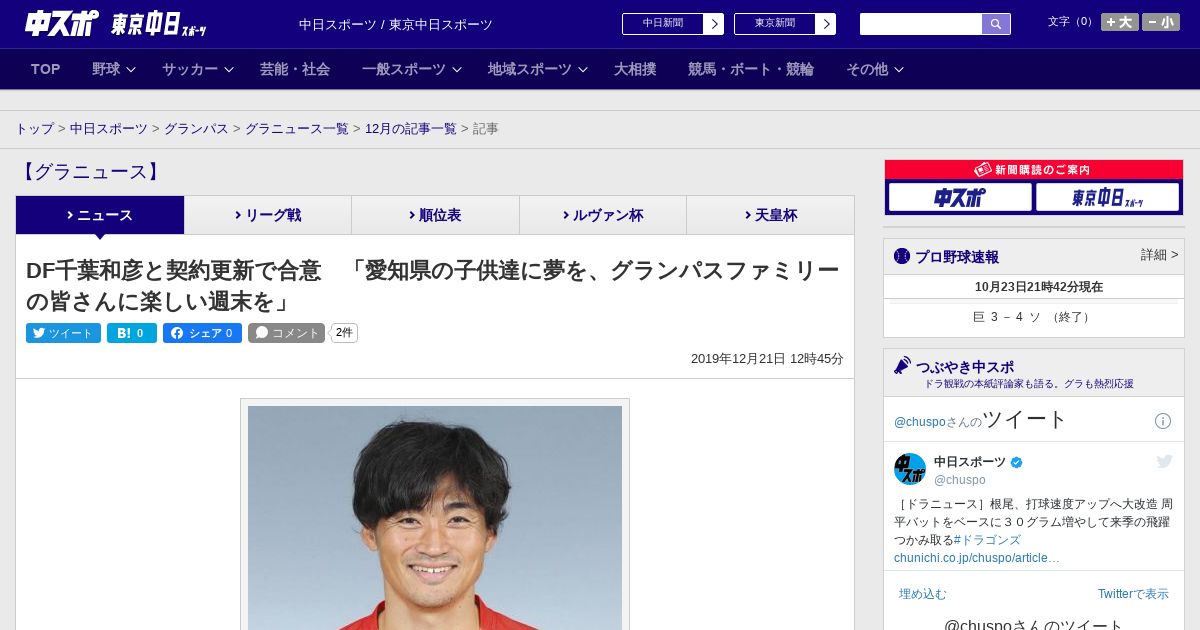Click the @chuspo handle in tweet

click(960, 480)
